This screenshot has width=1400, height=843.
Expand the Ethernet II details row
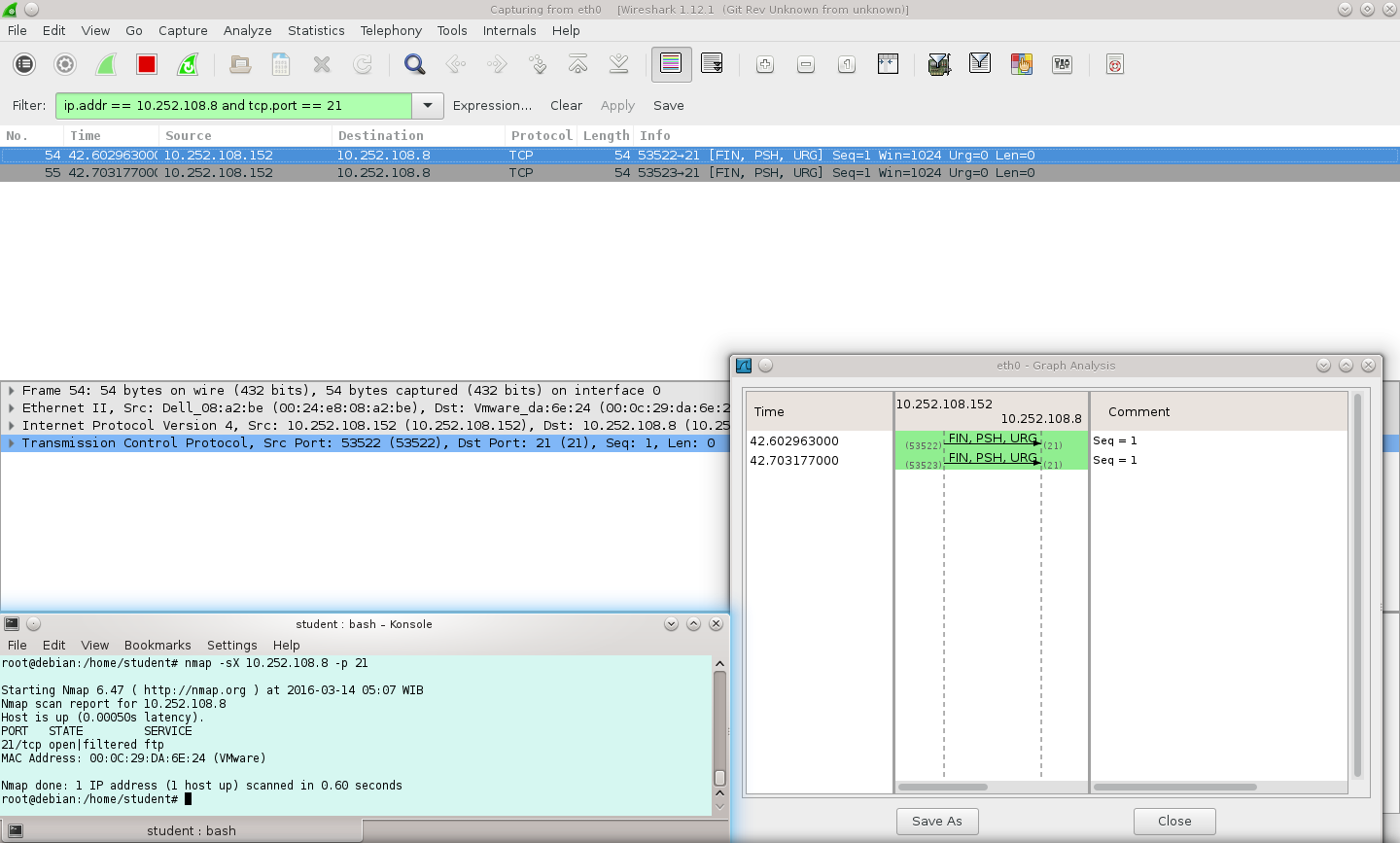11,408
